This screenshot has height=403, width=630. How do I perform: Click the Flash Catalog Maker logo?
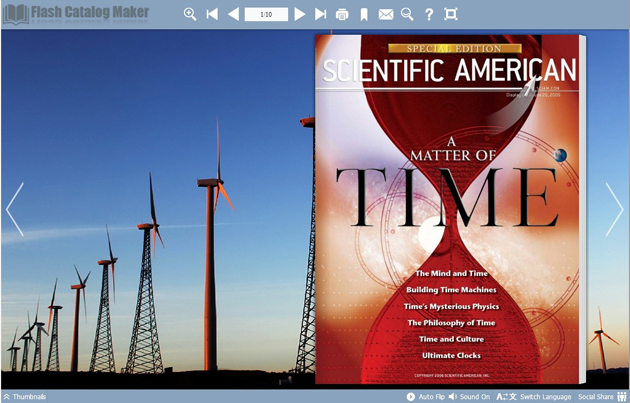point(76,14)
